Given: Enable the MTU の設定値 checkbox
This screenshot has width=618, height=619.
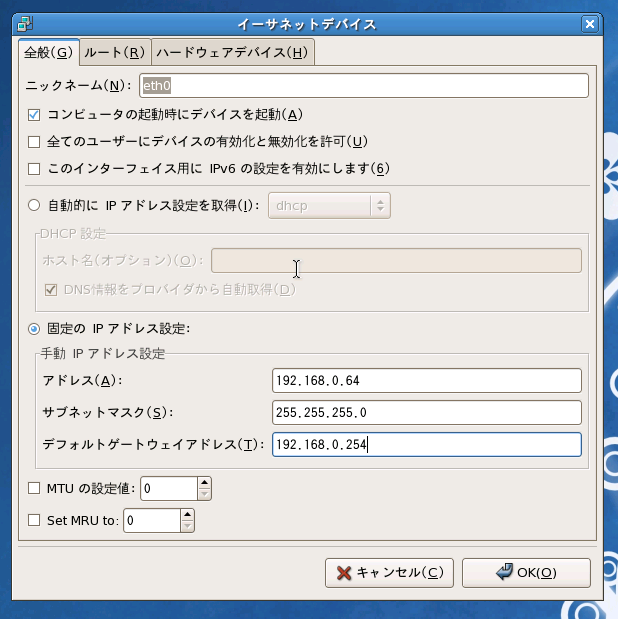Looking at the screenshot, I should [34, 488].
